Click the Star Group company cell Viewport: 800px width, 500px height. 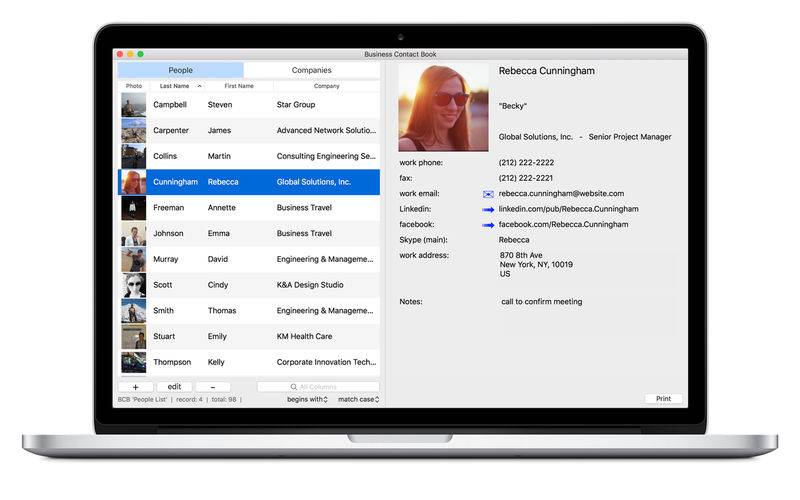pyautogui.click(x=296, y=105)
